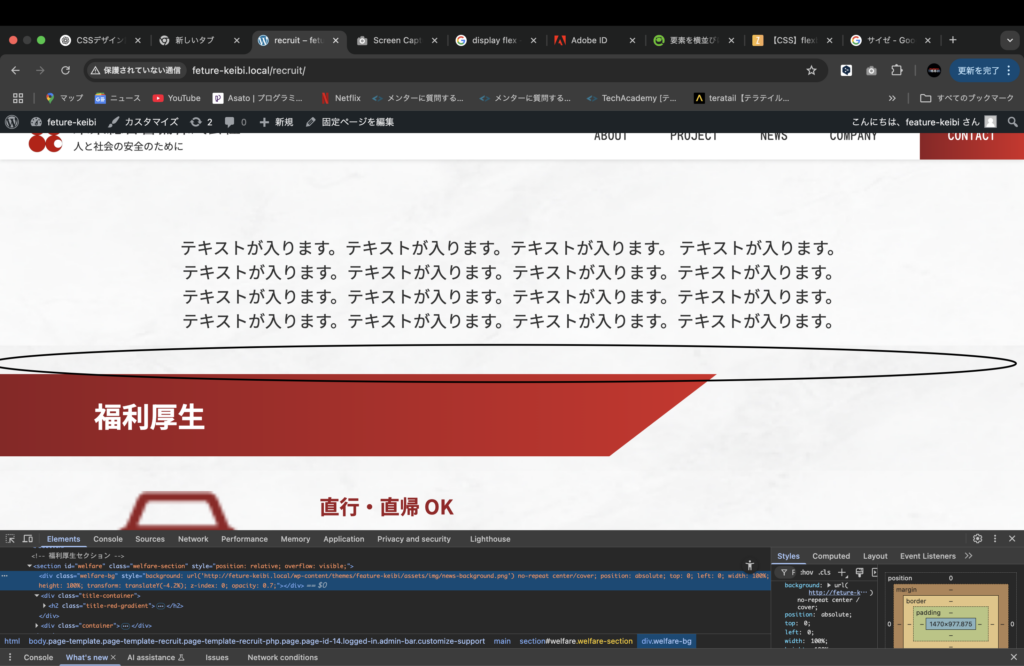
Task: Open the accessibility tree toggle button
Action: 749,566
